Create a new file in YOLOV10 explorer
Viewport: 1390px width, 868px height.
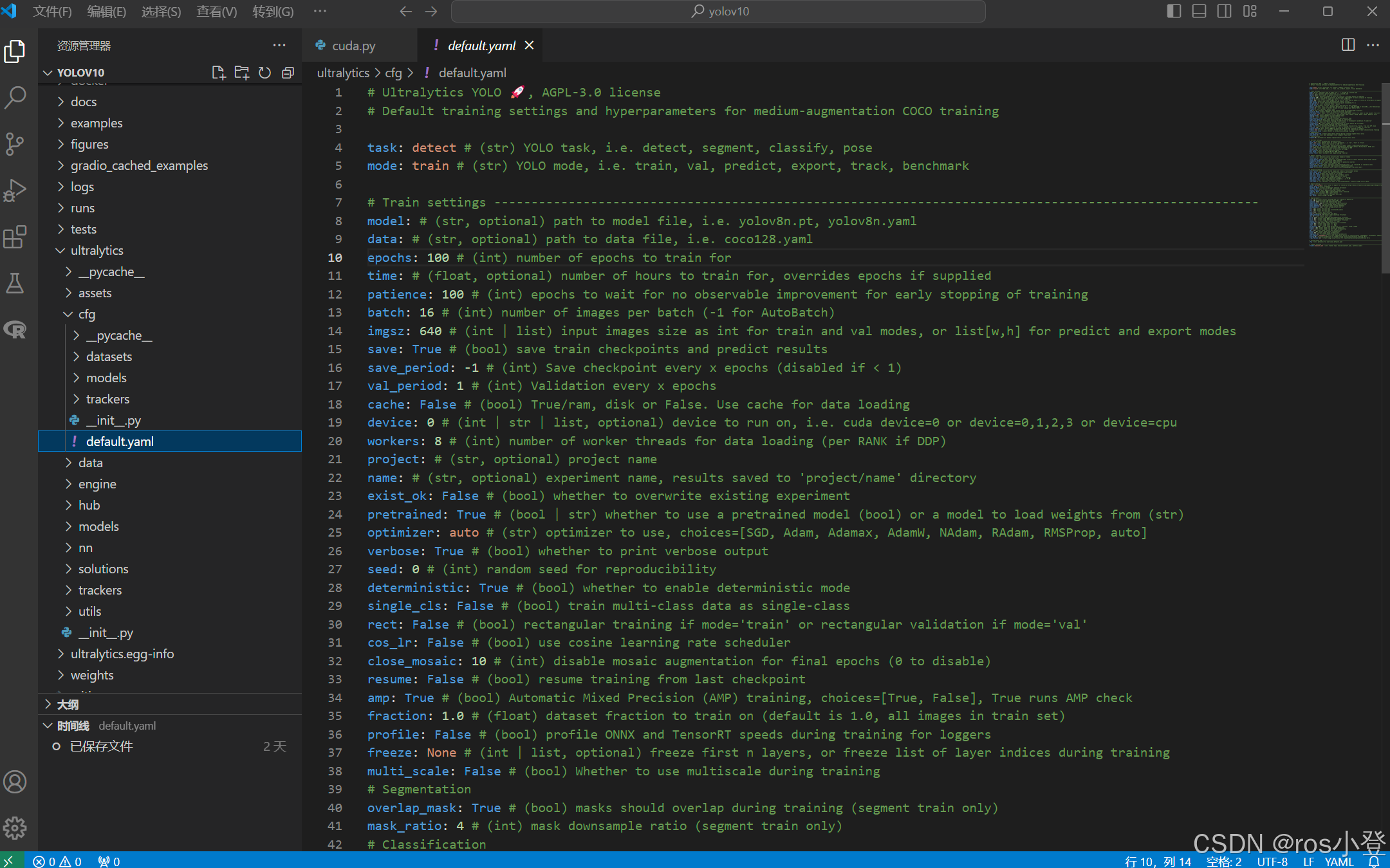point(219,73)
